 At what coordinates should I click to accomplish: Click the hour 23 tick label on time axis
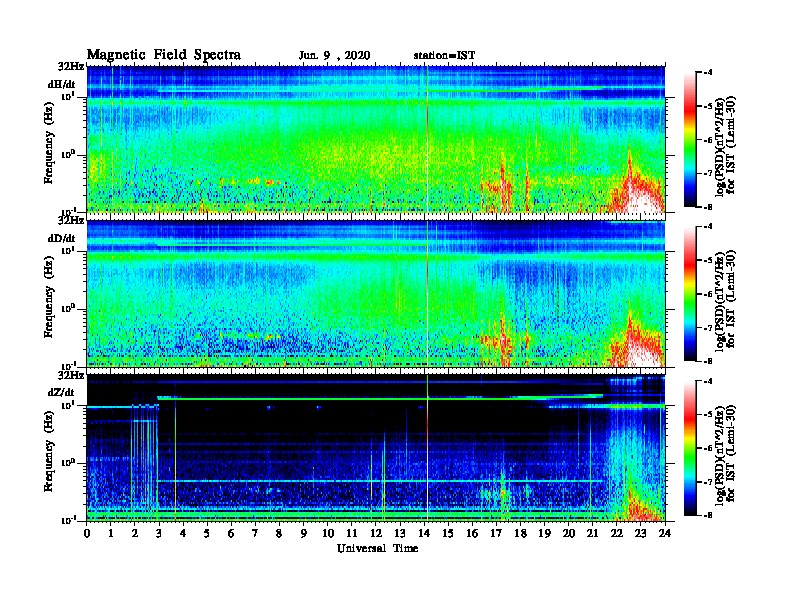[x=640, y=534]
